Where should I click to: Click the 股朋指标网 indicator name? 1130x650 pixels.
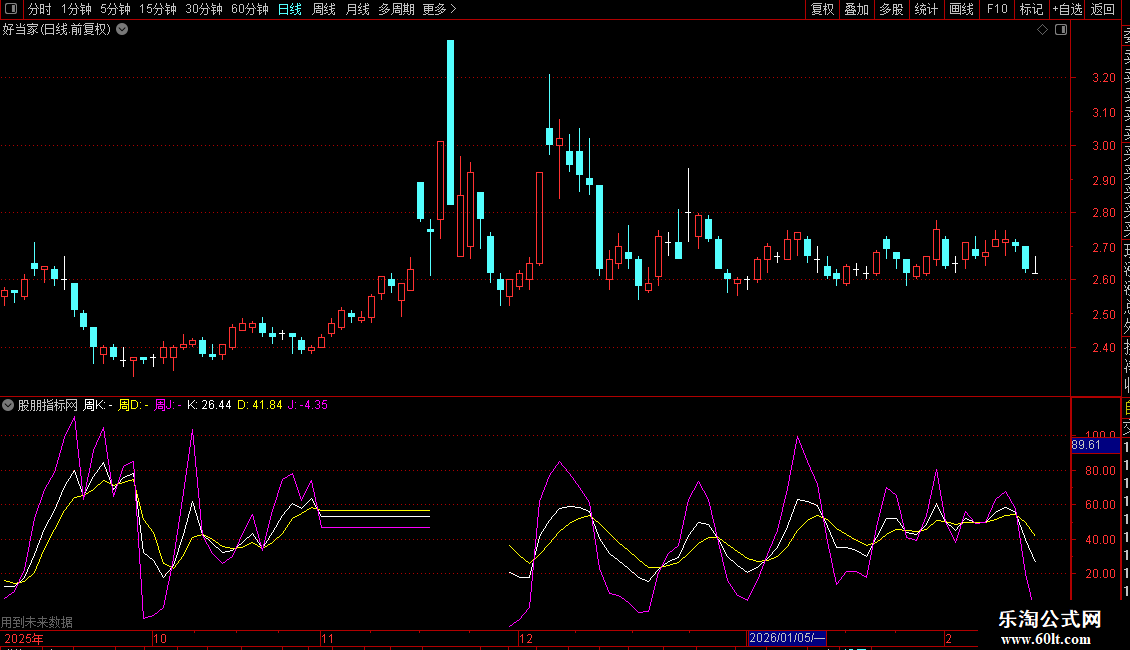click(48, 405)
